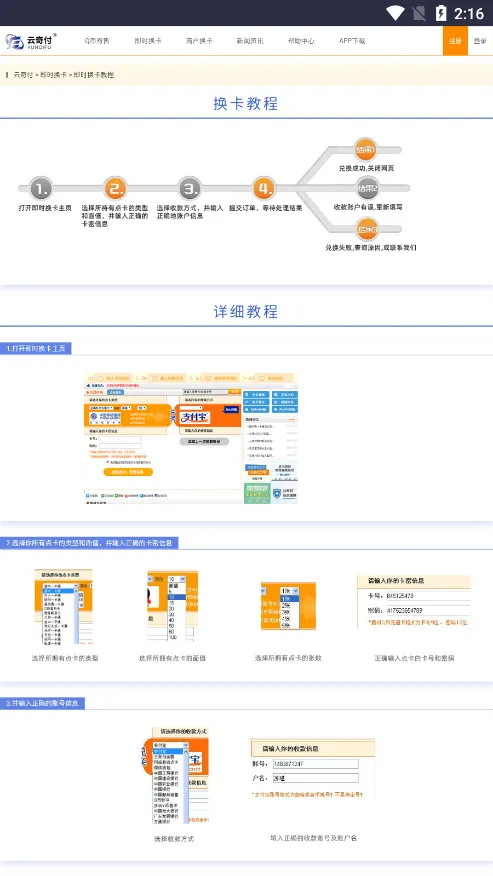Tap the no-SIM status bar icon
Viewport: 493px width, 876px height.
(419, 13)
